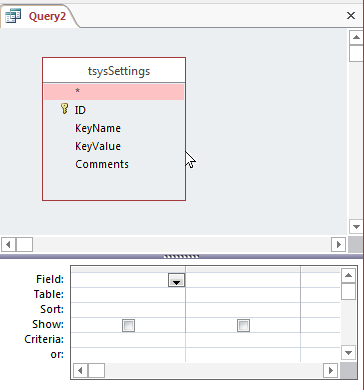Screen dimensions: 364x390
Task: Click the design grid scroll left arrow
Action: pos(80,370)
